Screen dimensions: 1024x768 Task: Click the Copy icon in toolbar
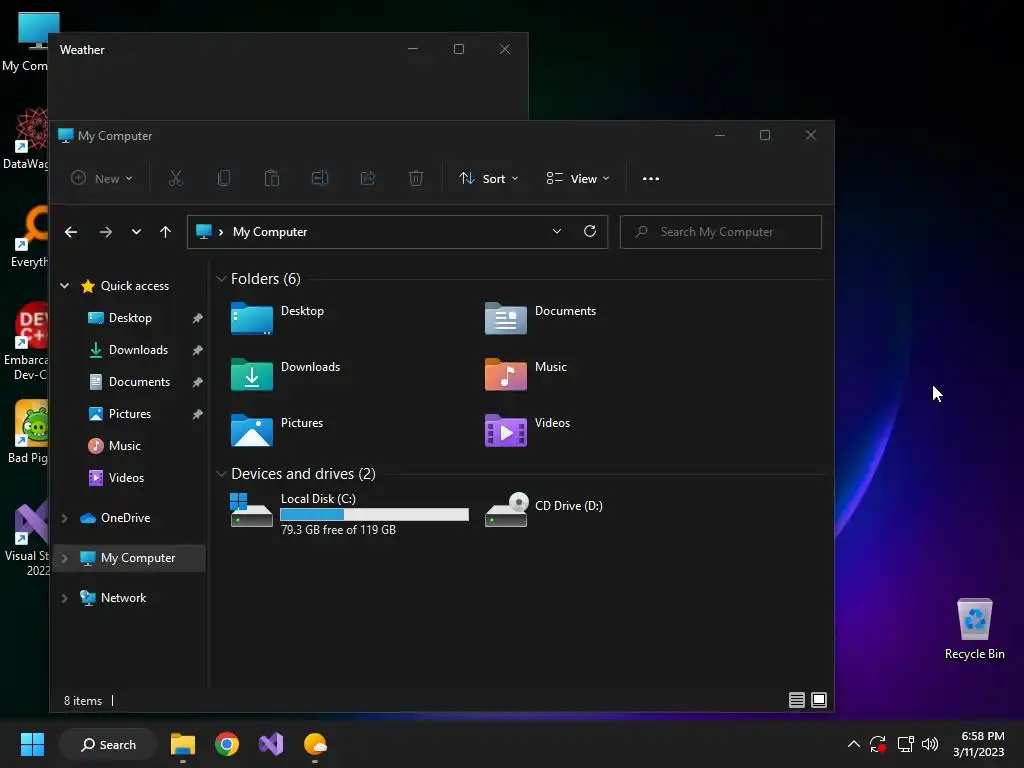[224, 178]
